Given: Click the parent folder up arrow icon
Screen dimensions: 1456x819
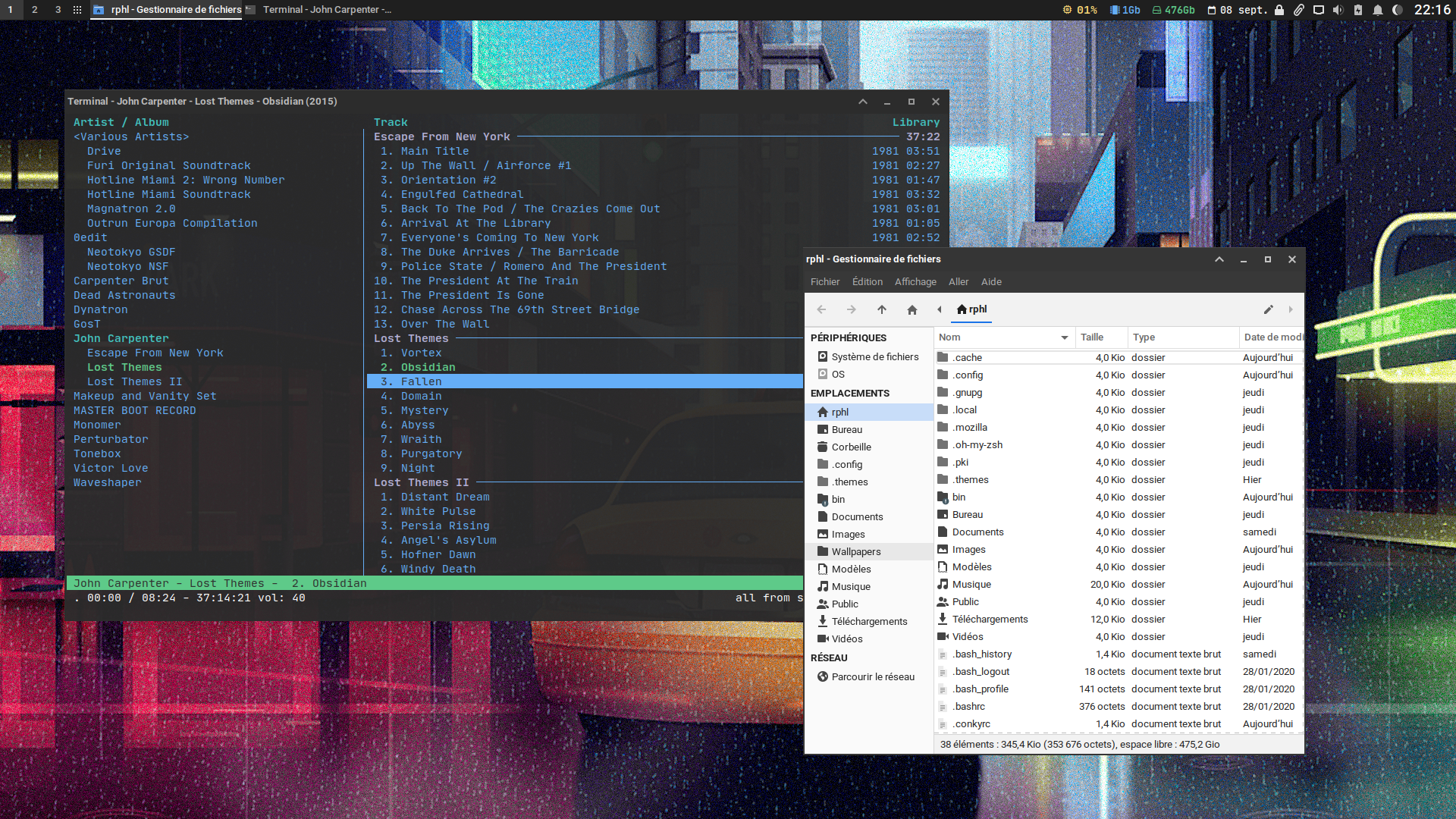Looking at the screenshot, I should point(881,309).
